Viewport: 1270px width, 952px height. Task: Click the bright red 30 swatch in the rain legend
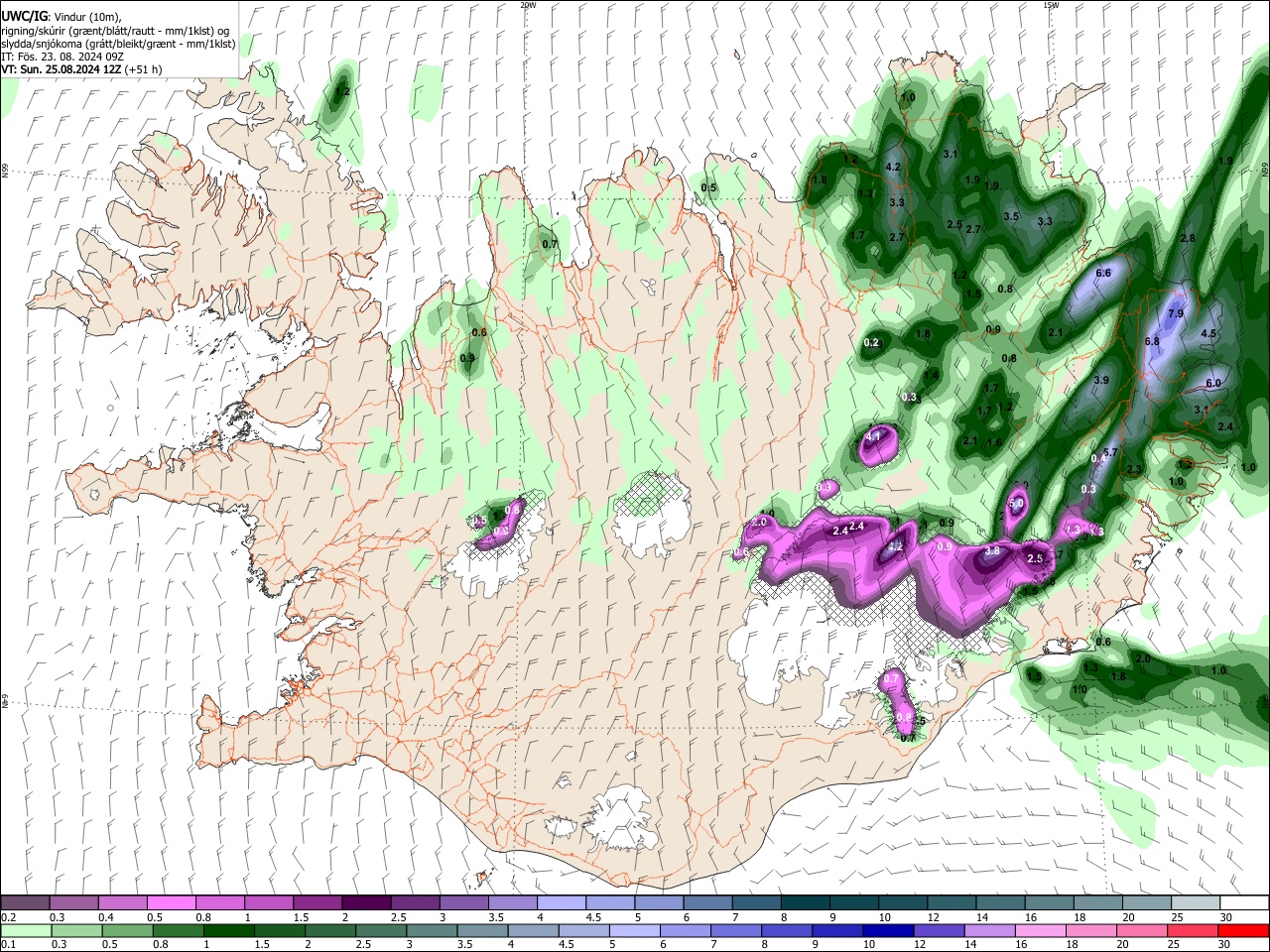tap(1244, 930)
